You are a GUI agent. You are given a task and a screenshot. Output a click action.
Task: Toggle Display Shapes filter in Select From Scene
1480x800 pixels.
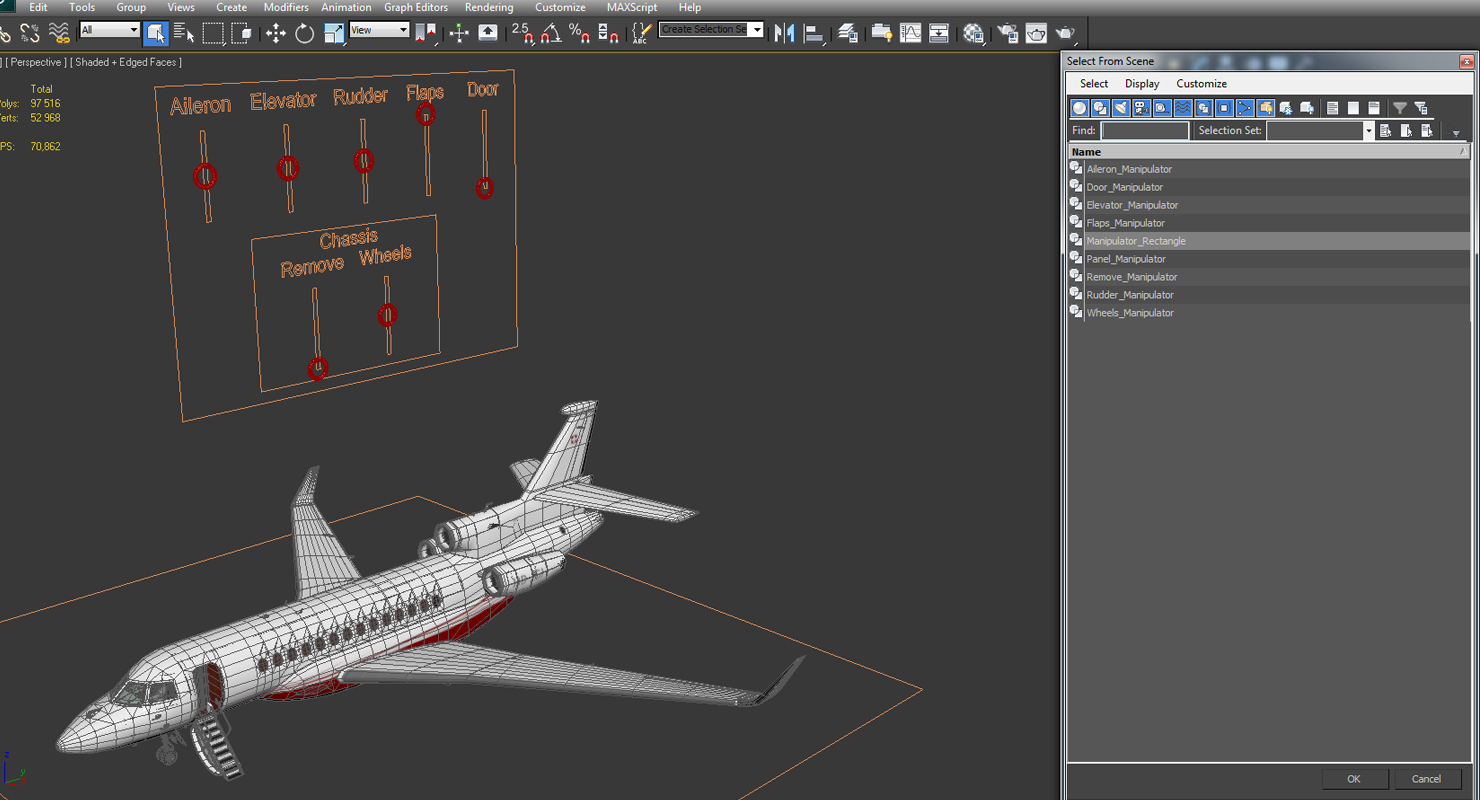1100,108
